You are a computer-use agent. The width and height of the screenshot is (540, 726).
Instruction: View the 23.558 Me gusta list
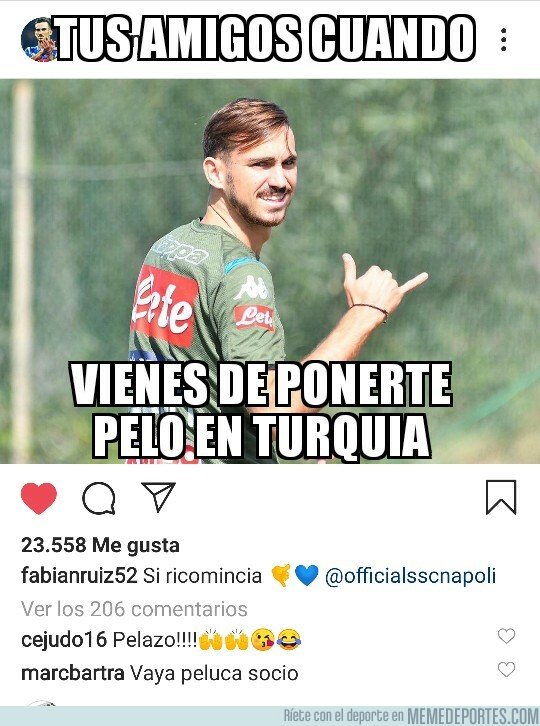pos(100,545)
